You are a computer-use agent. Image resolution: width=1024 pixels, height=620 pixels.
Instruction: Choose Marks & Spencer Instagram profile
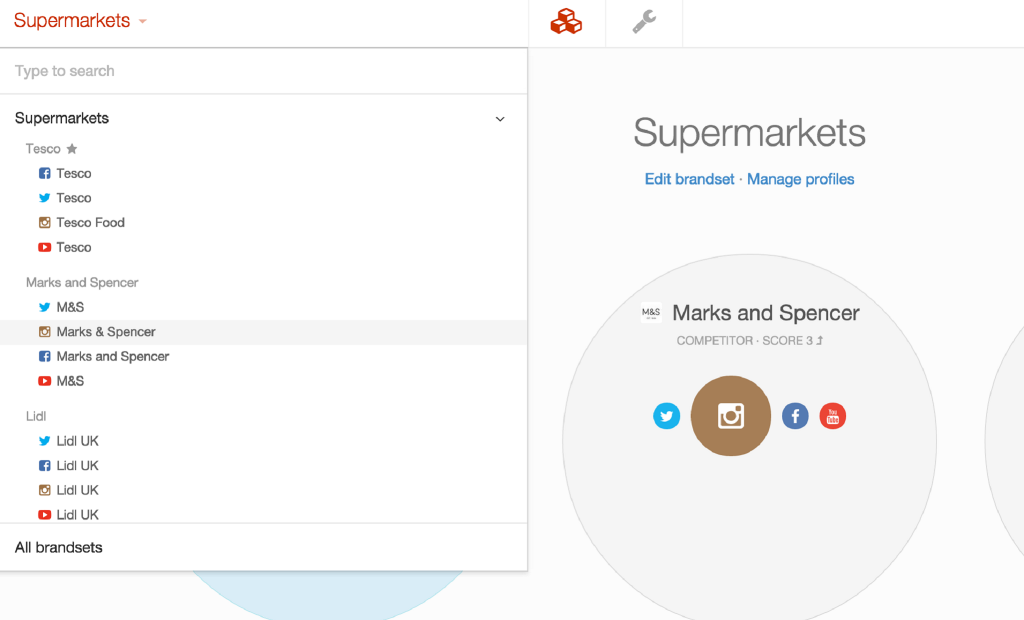[105, 332]
